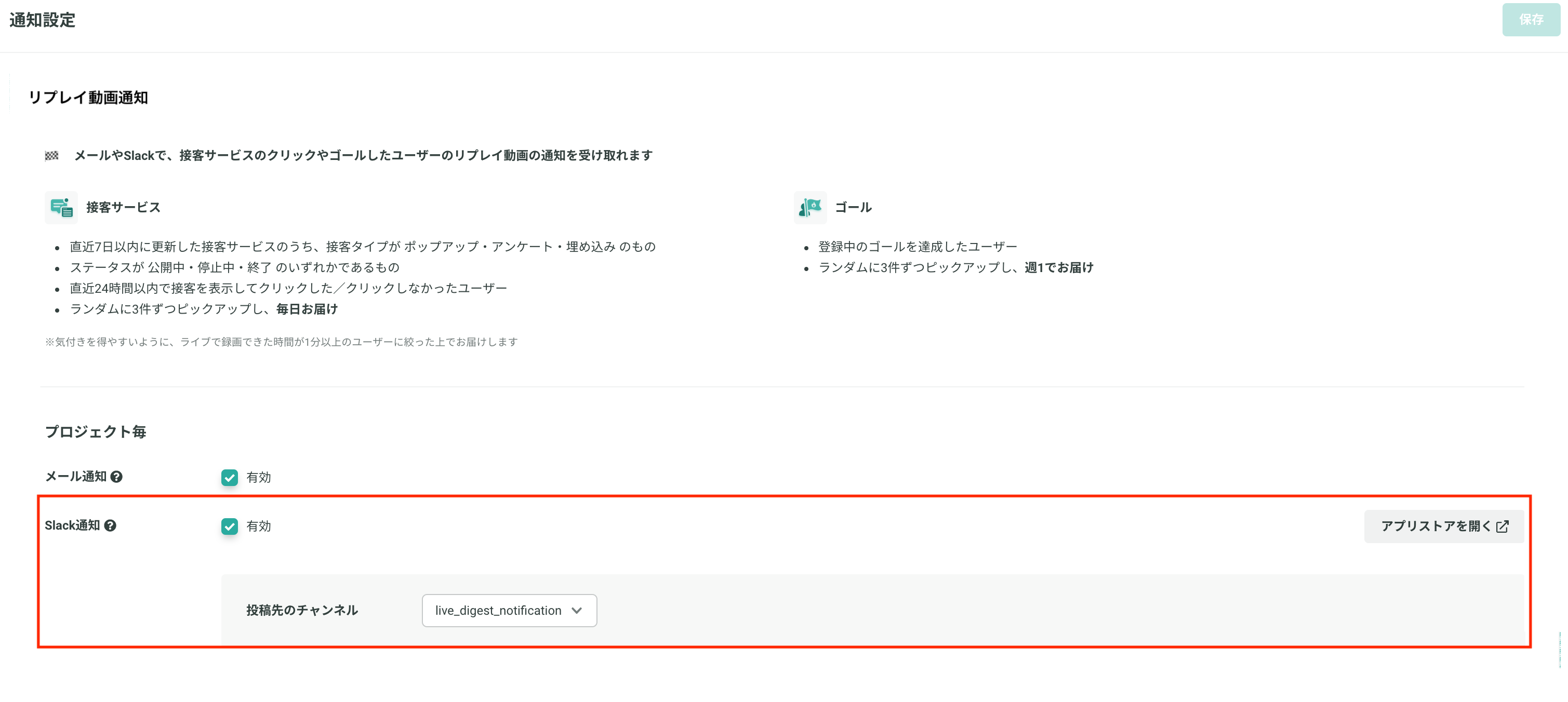Image resolution: width=1568 pixels, height=702 pixels.
Task: Click the bullet about 直近24時間以内
Action: [x=288, y=288]
